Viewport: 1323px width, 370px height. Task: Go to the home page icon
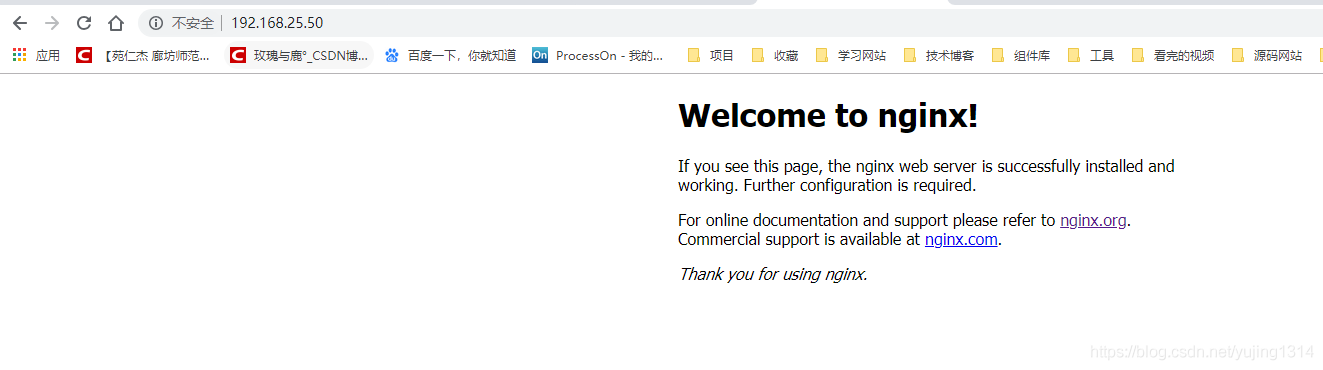pos(116,23)
